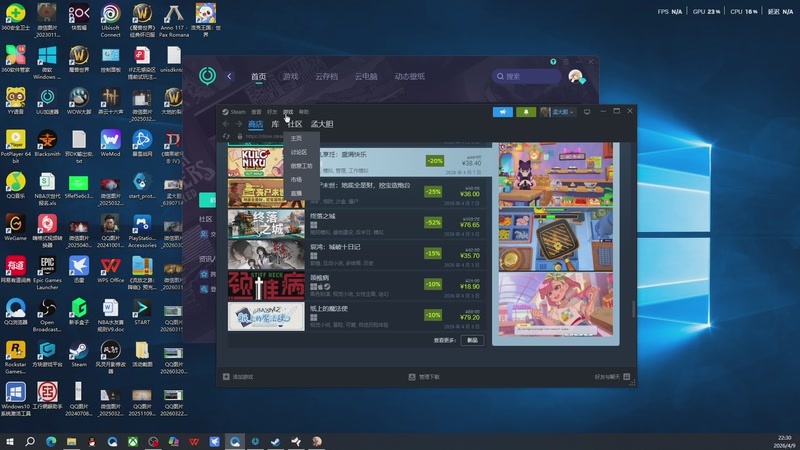Choose 直播 from the community dropdown
Viewport: 800px width, 450px height.
coord(296,193)
